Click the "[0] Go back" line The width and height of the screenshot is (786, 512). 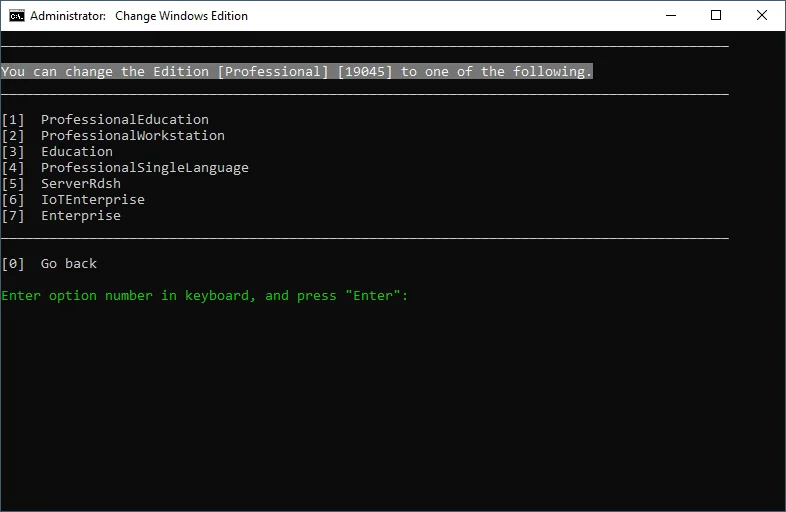point(49,264)
